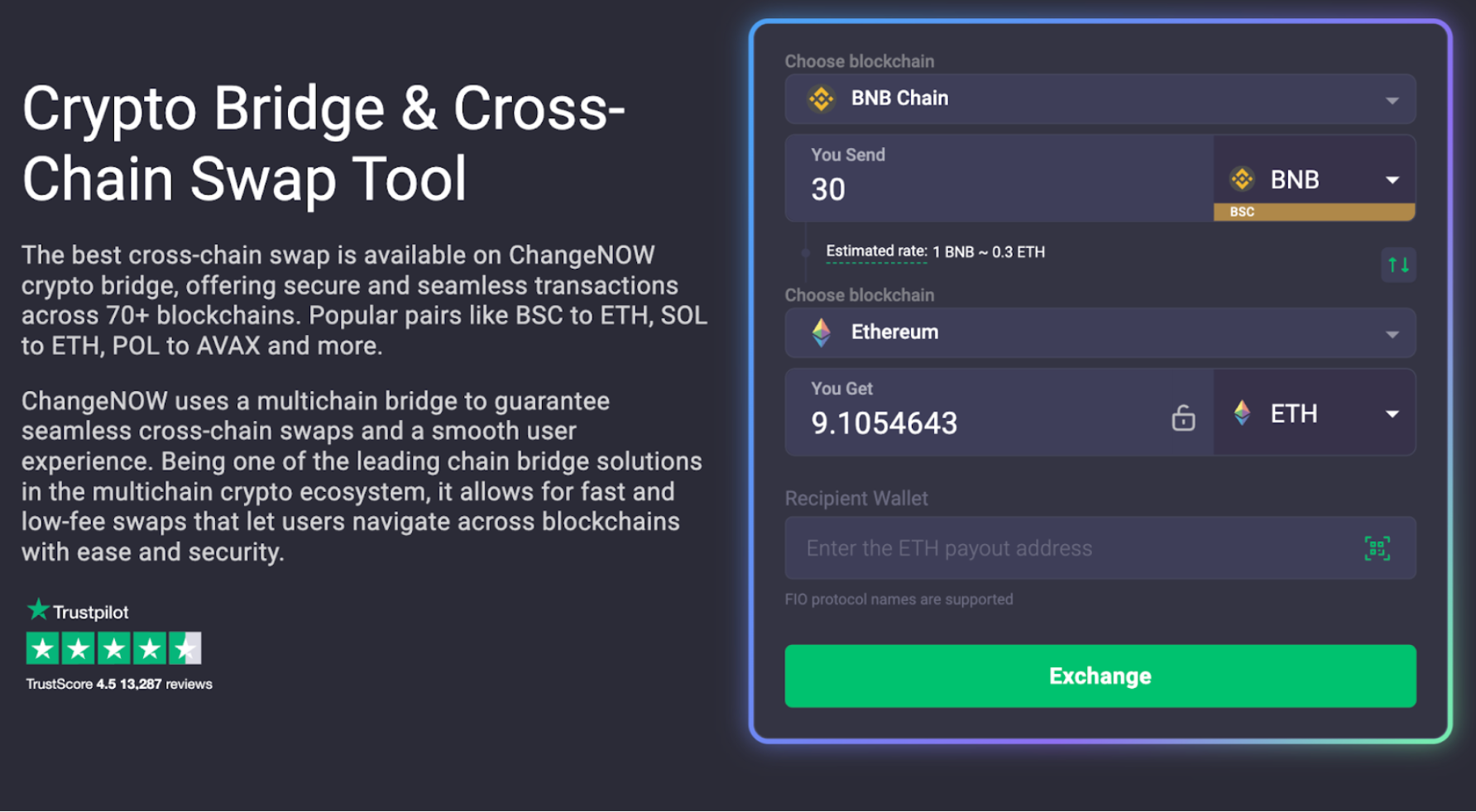This screenshot has width=1476, height=812.
Task: Click the Ethereum icon beside the blockchain name
Action: (822, 332)
